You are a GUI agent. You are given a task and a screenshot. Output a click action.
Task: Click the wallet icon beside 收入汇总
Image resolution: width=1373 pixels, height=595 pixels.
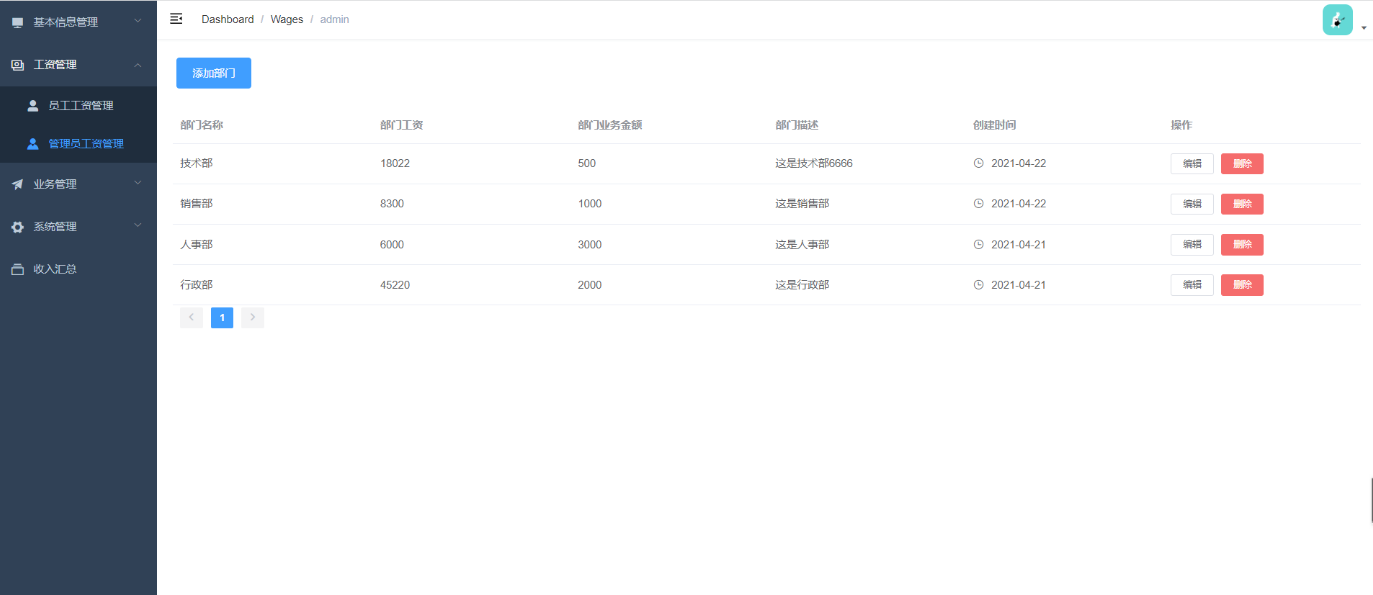(x=17, y=269)
